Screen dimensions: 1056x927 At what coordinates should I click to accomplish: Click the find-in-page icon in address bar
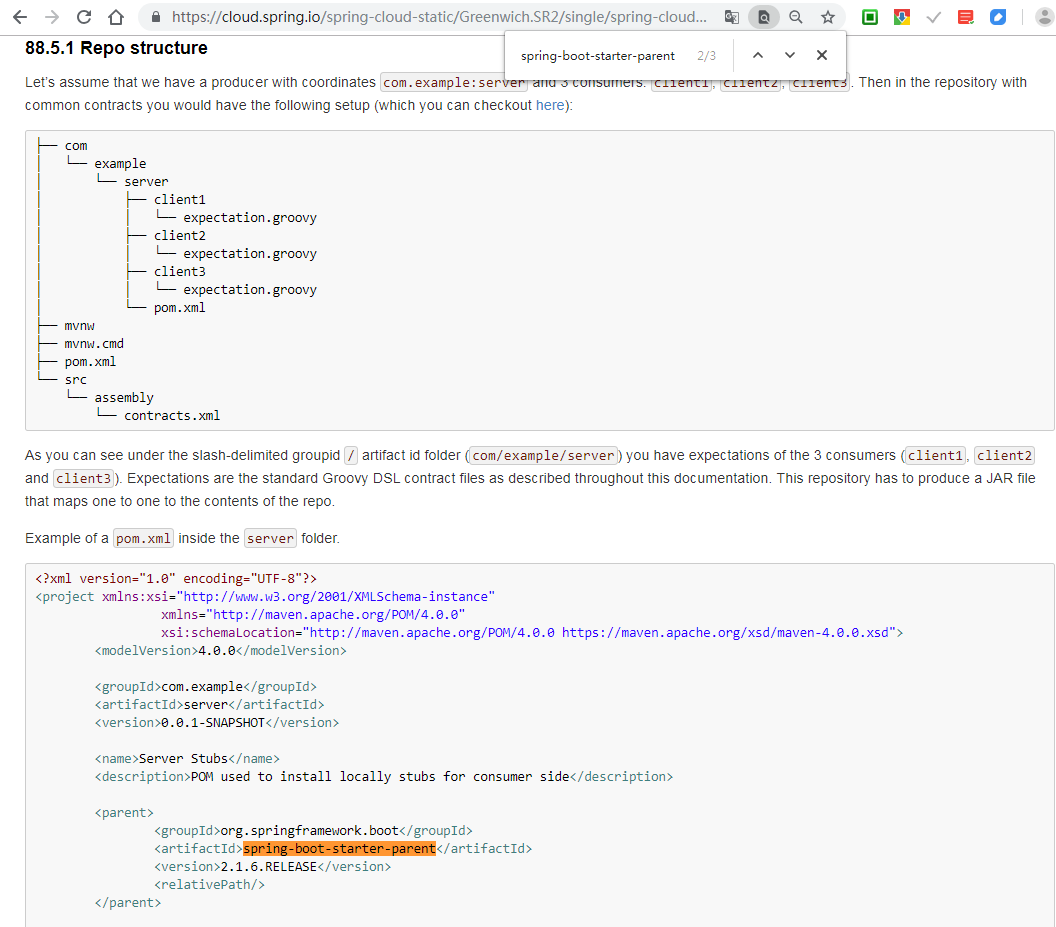pos(764,17)
